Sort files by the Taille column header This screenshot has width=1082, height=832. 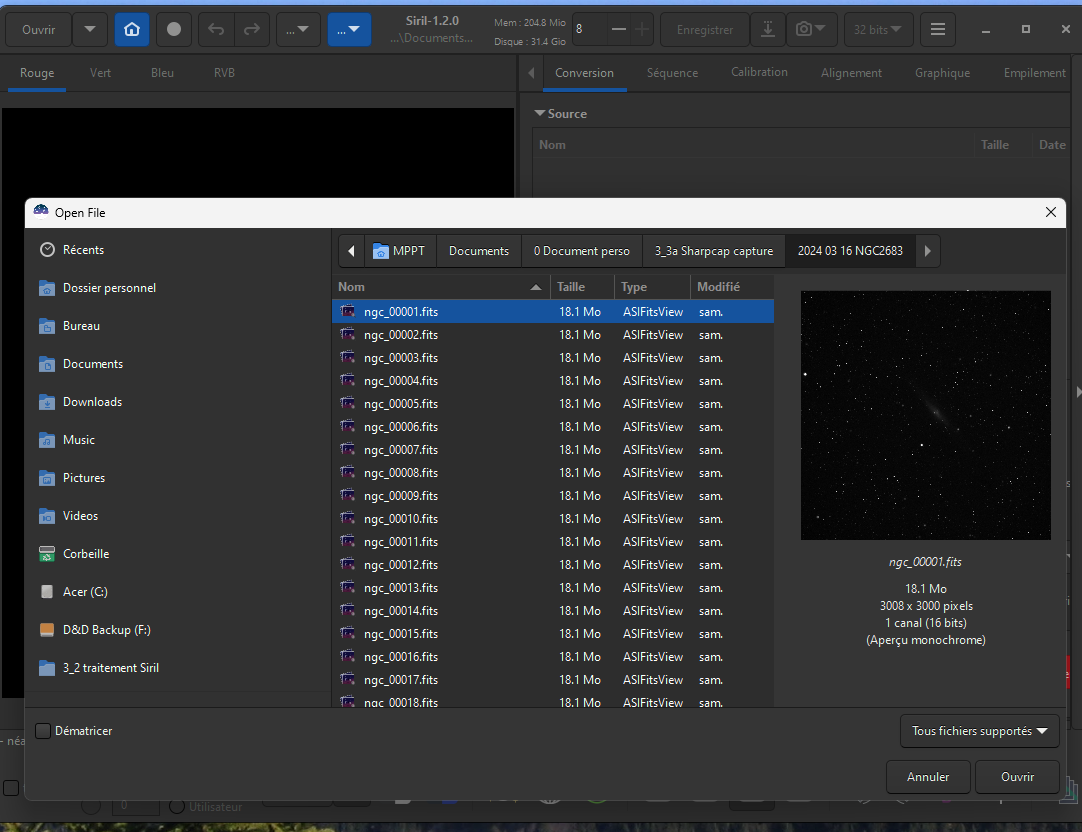[582, 287]
